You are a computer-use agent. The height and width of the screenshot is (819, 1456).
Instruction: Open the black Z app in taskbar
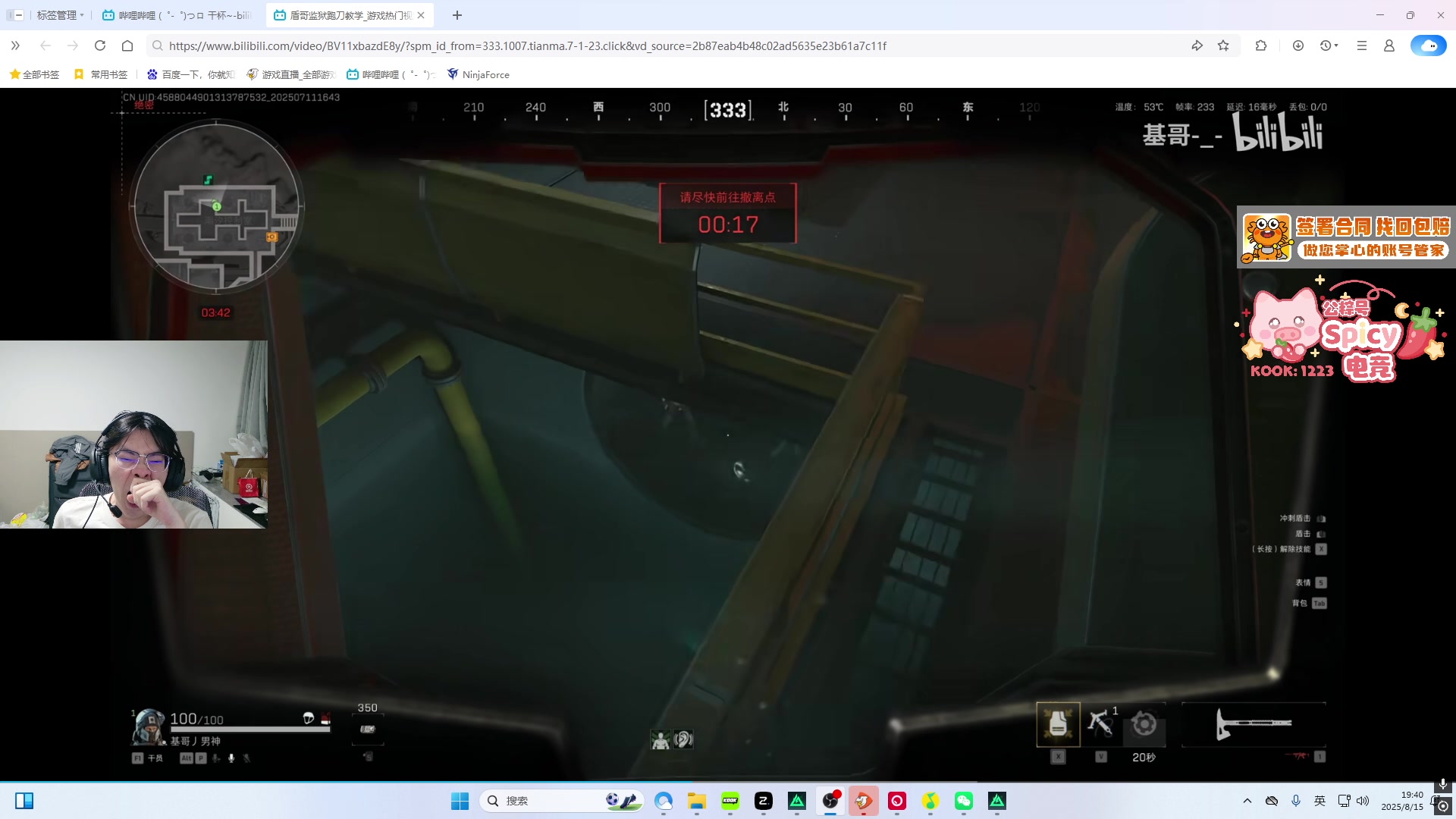click(764, 801)
